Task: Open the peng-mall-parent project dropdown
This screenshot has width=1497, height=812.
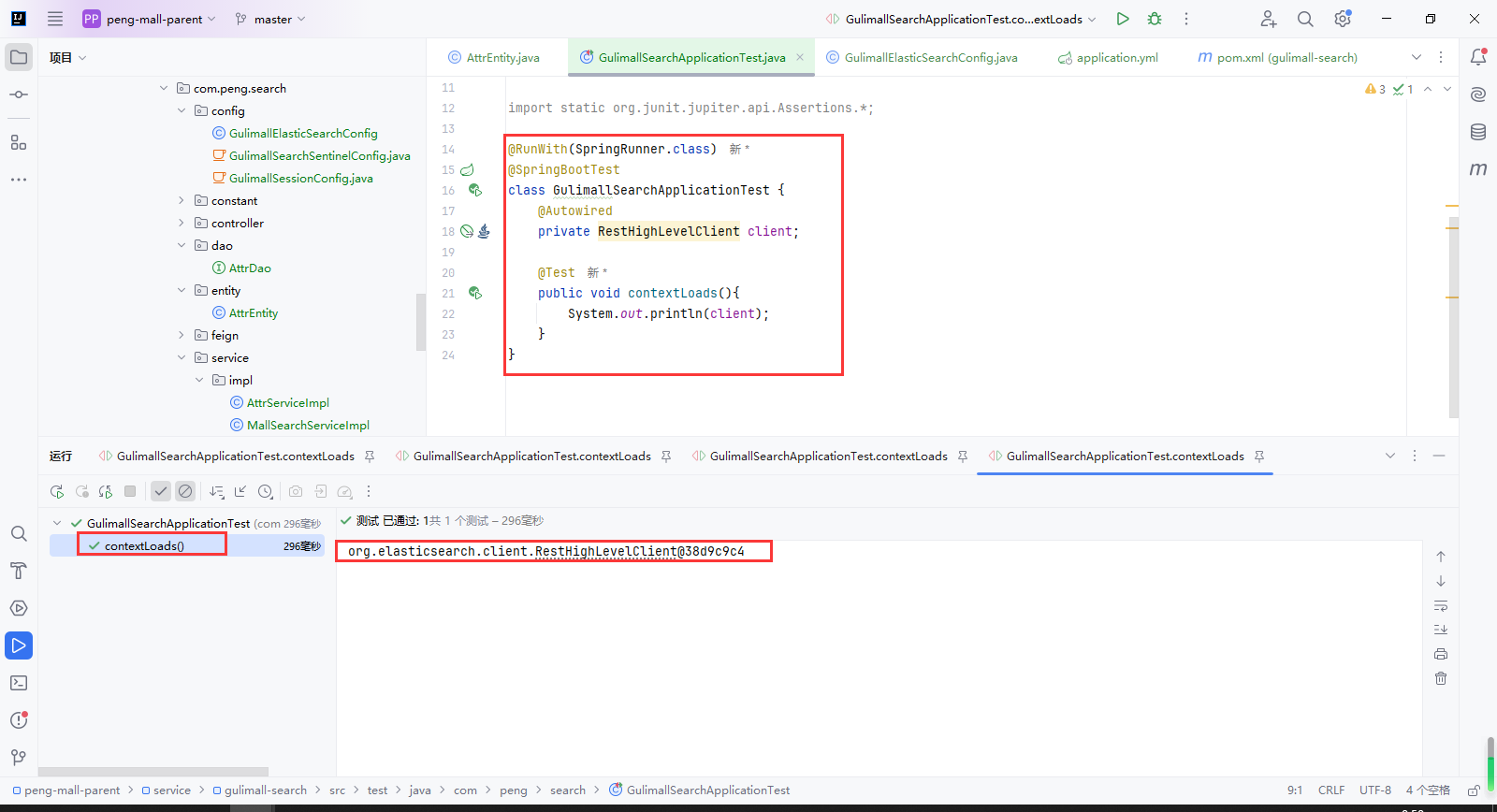Action: coord(150,19)
